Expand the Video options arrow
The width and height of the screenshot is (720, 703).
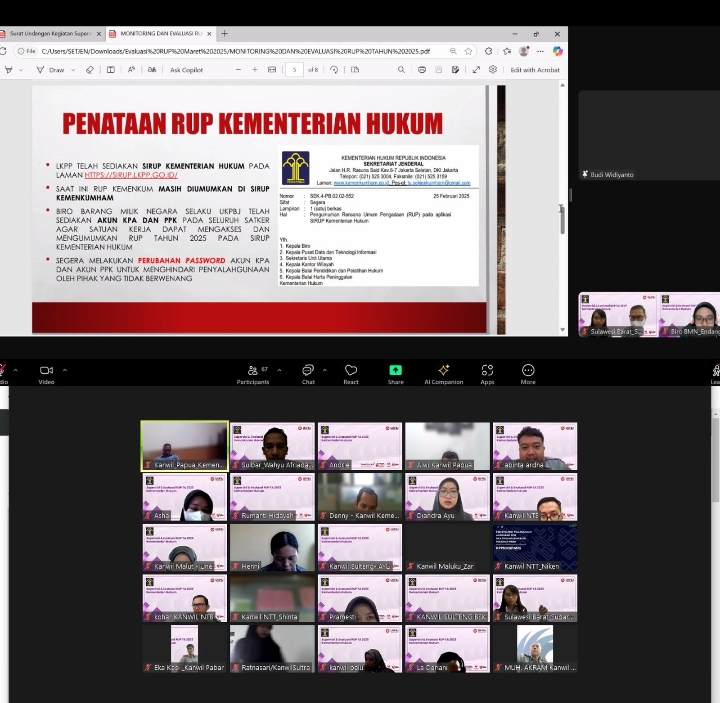(65, 370)
